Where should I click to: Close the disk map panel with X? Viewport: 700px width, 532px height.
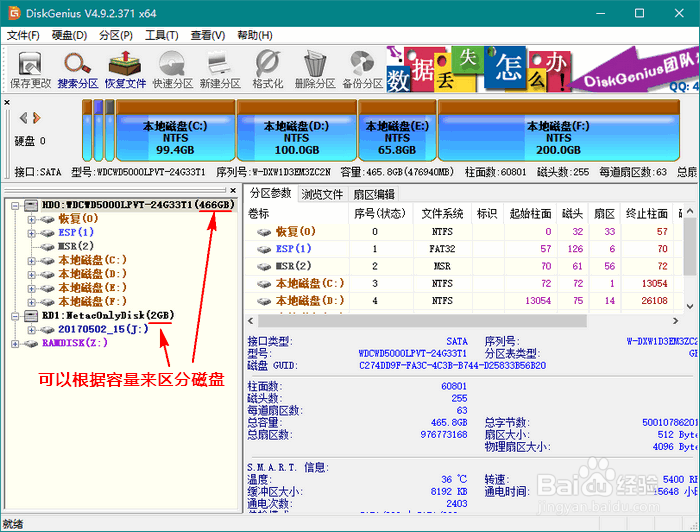click(7, 102)
